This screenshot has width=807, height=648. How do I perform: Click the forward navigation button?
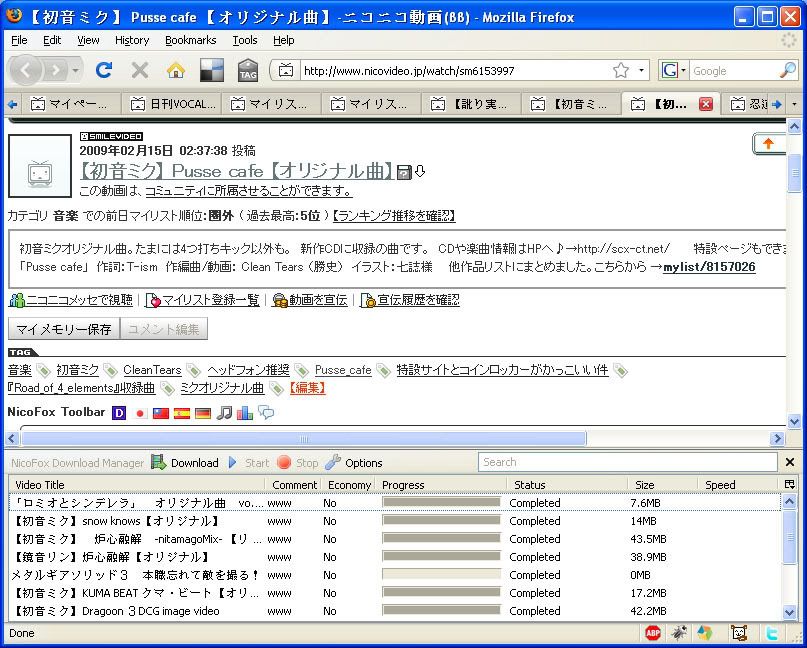coord(57,71)
